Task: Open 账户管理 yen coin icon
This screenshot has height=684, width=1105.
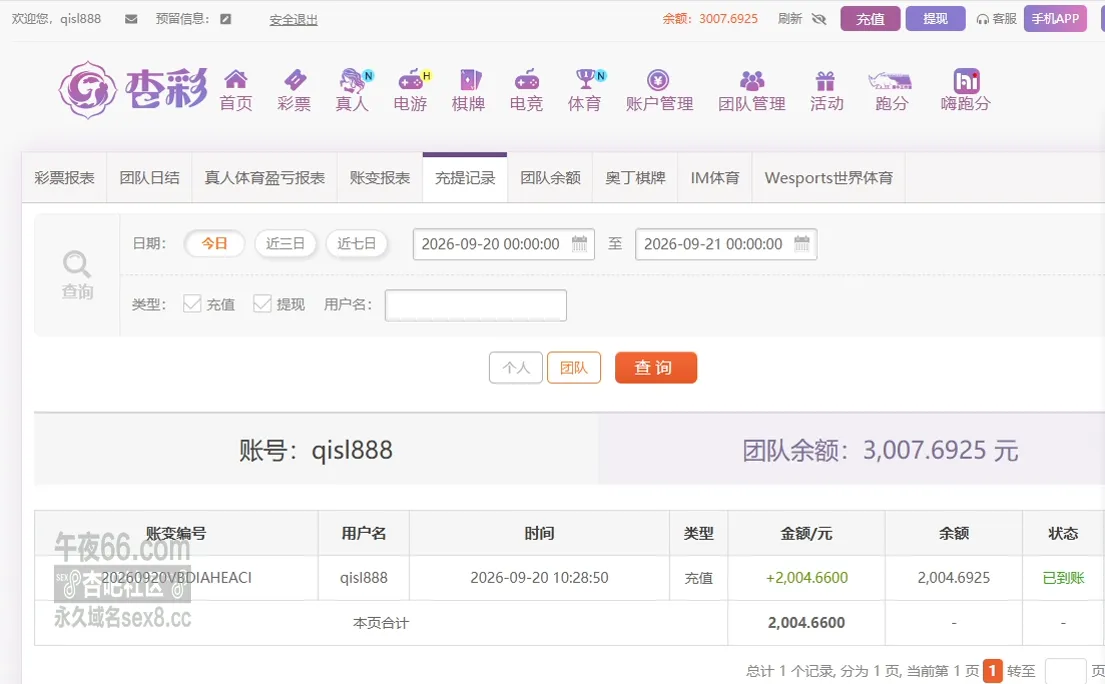Action: click(658, 80)
